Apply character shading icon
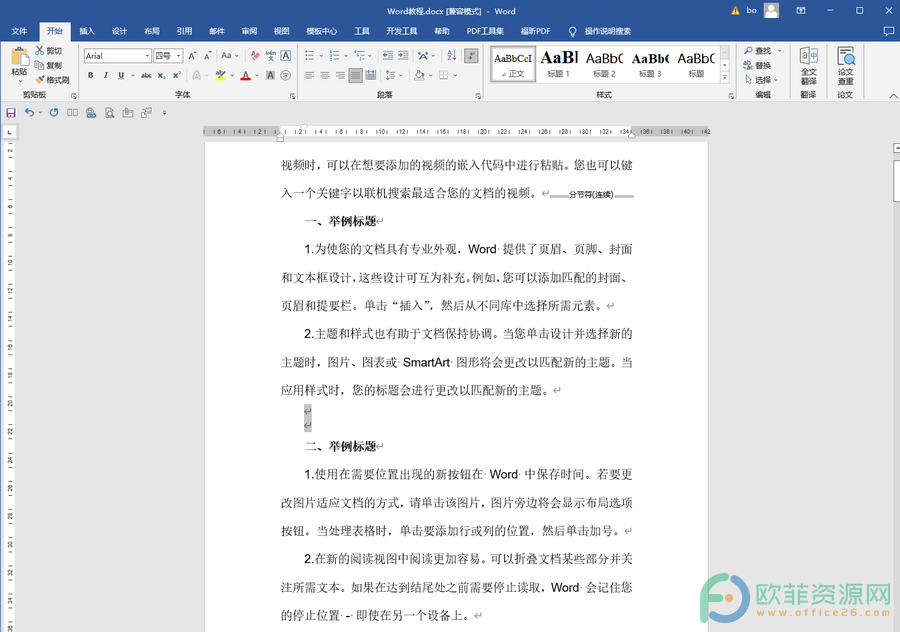Image resolution: width=900 pixels, height=632 pixels. point(270,75)
